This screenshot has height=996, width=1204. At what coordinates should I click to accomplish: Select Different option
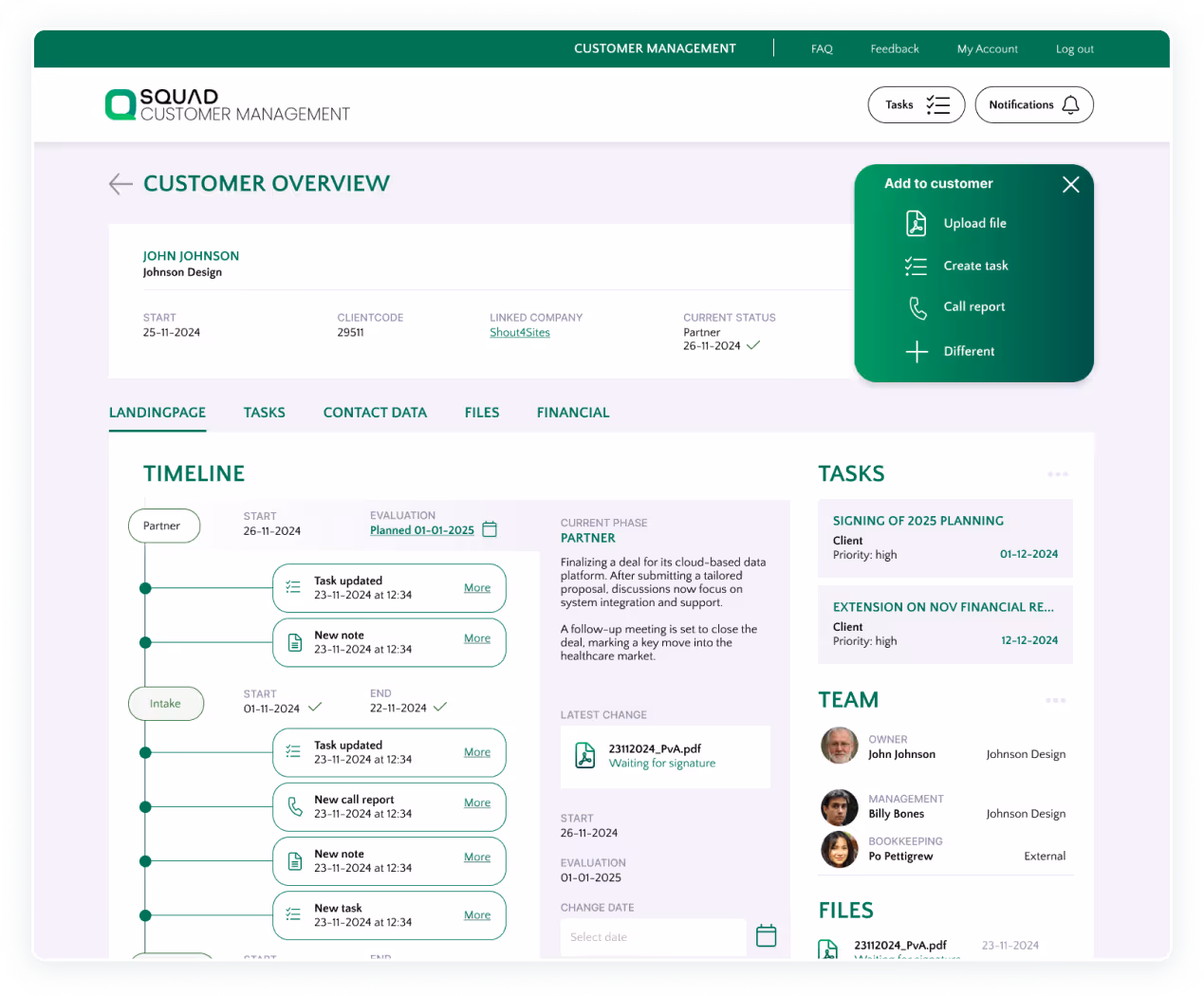pos(969,351)
